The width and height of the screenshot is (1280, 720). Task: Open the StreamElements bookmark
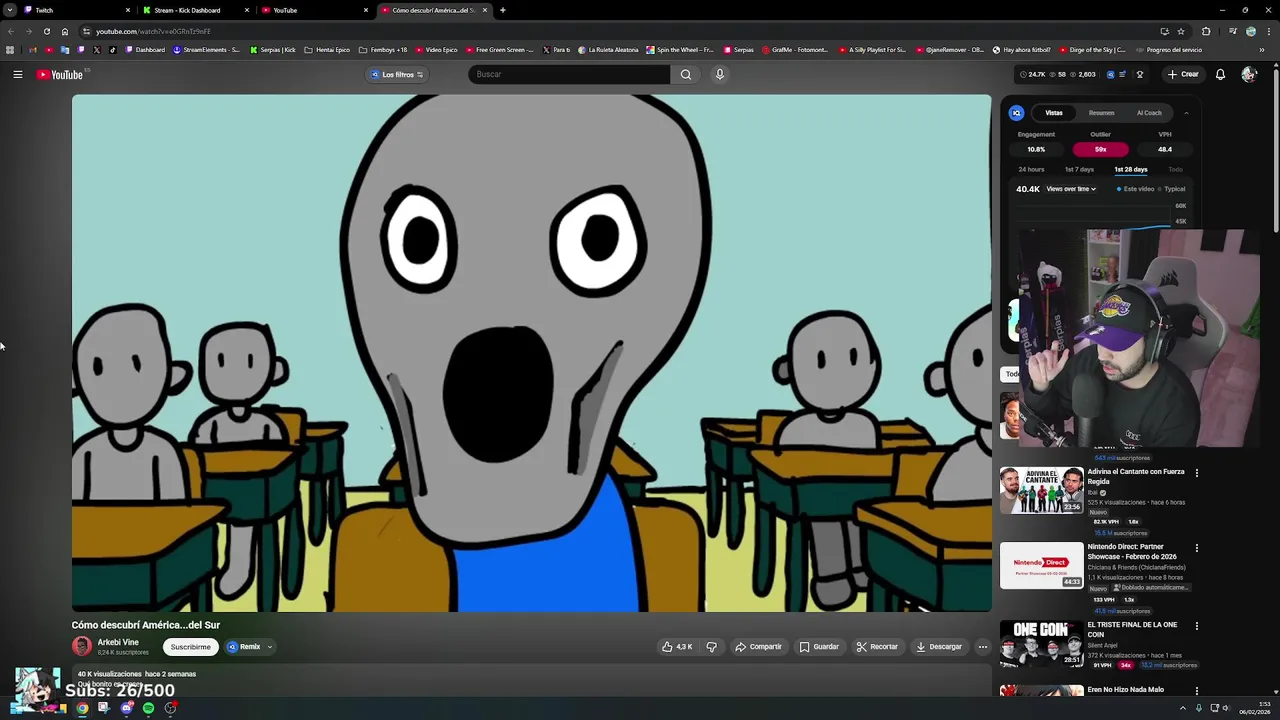coord(206,50)
